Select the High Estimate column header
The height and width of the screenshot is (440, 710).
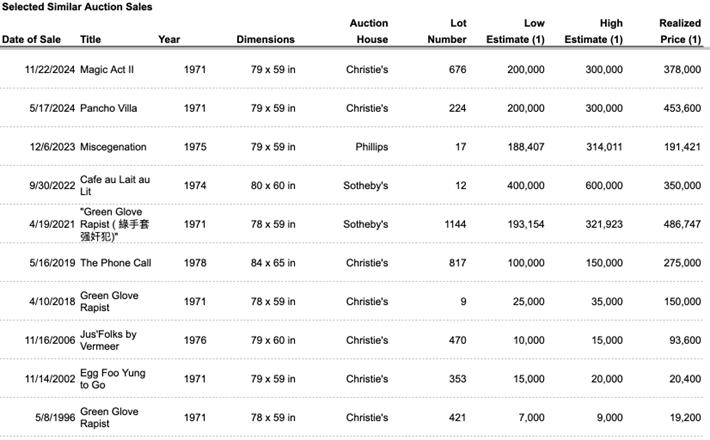coord(598,31)
